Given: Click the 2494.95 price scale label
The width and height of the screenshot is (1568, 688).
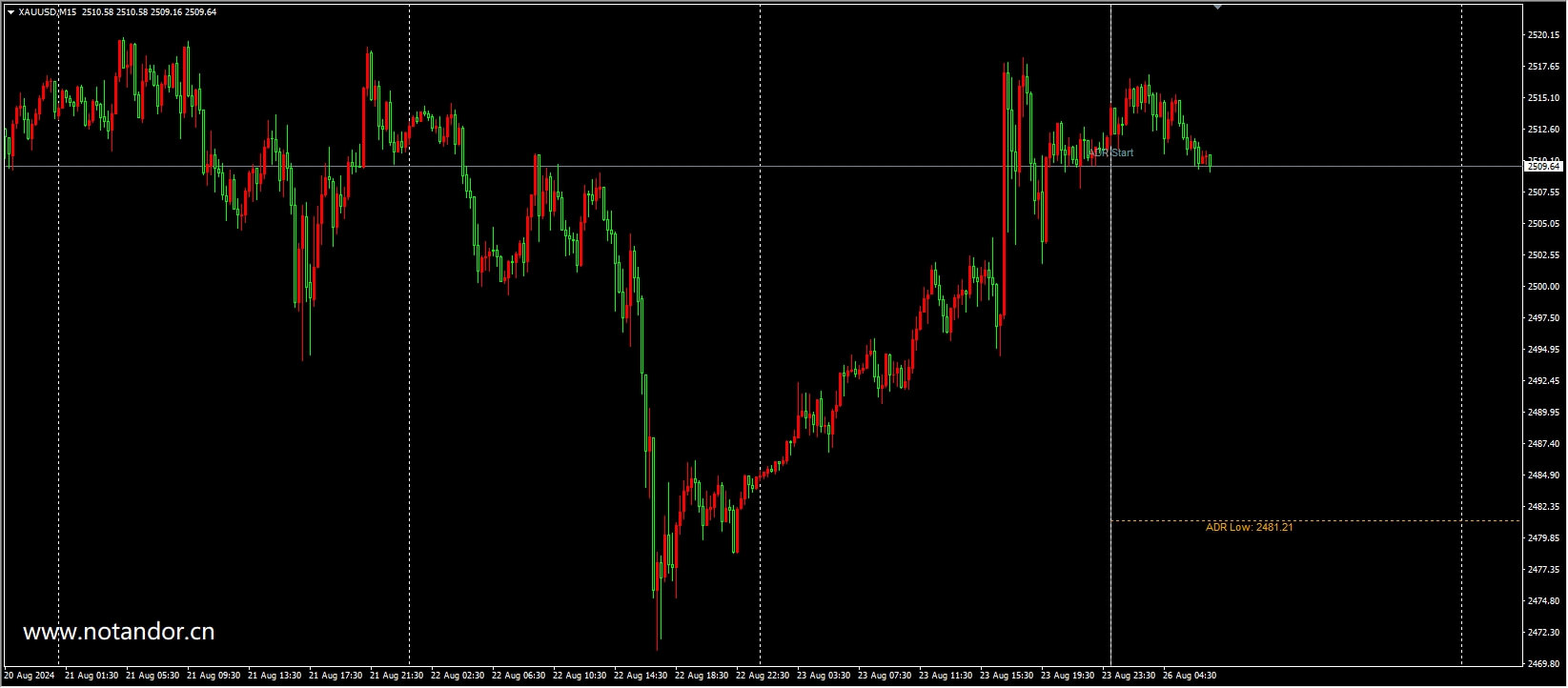Looking at the screenshot, I should [1543, 350].
